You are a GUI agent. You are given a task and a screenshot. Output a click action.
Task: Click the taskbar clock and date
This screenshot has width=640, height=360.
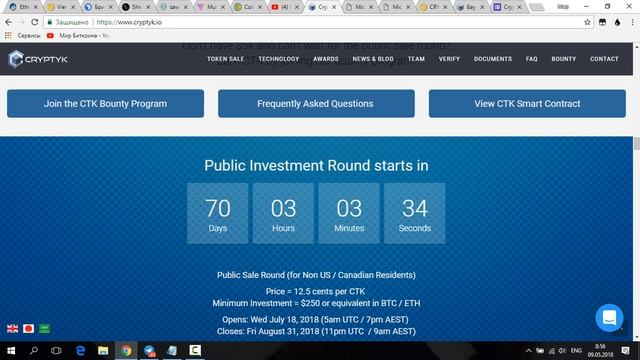click(x=600, y=351)
